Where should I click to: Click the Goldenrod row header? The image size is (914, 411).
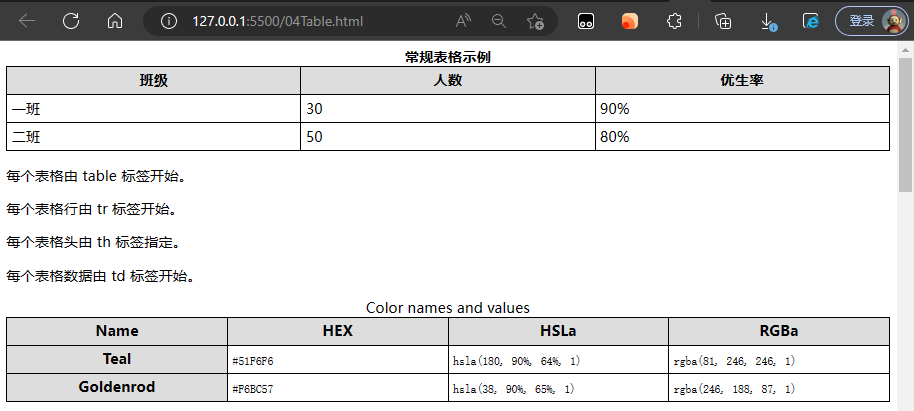click(x=117, y=387)
